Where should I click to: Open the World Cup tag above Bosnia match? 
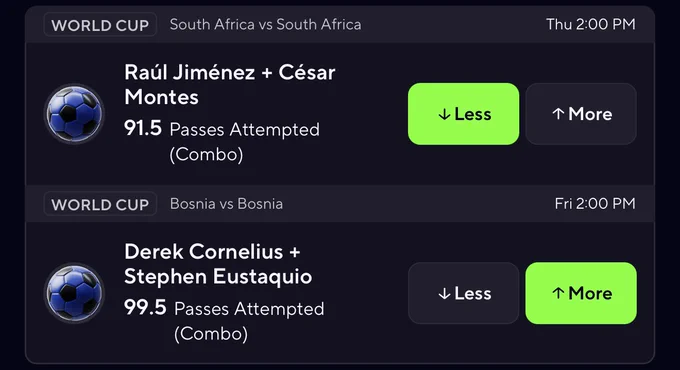point(100,204)
